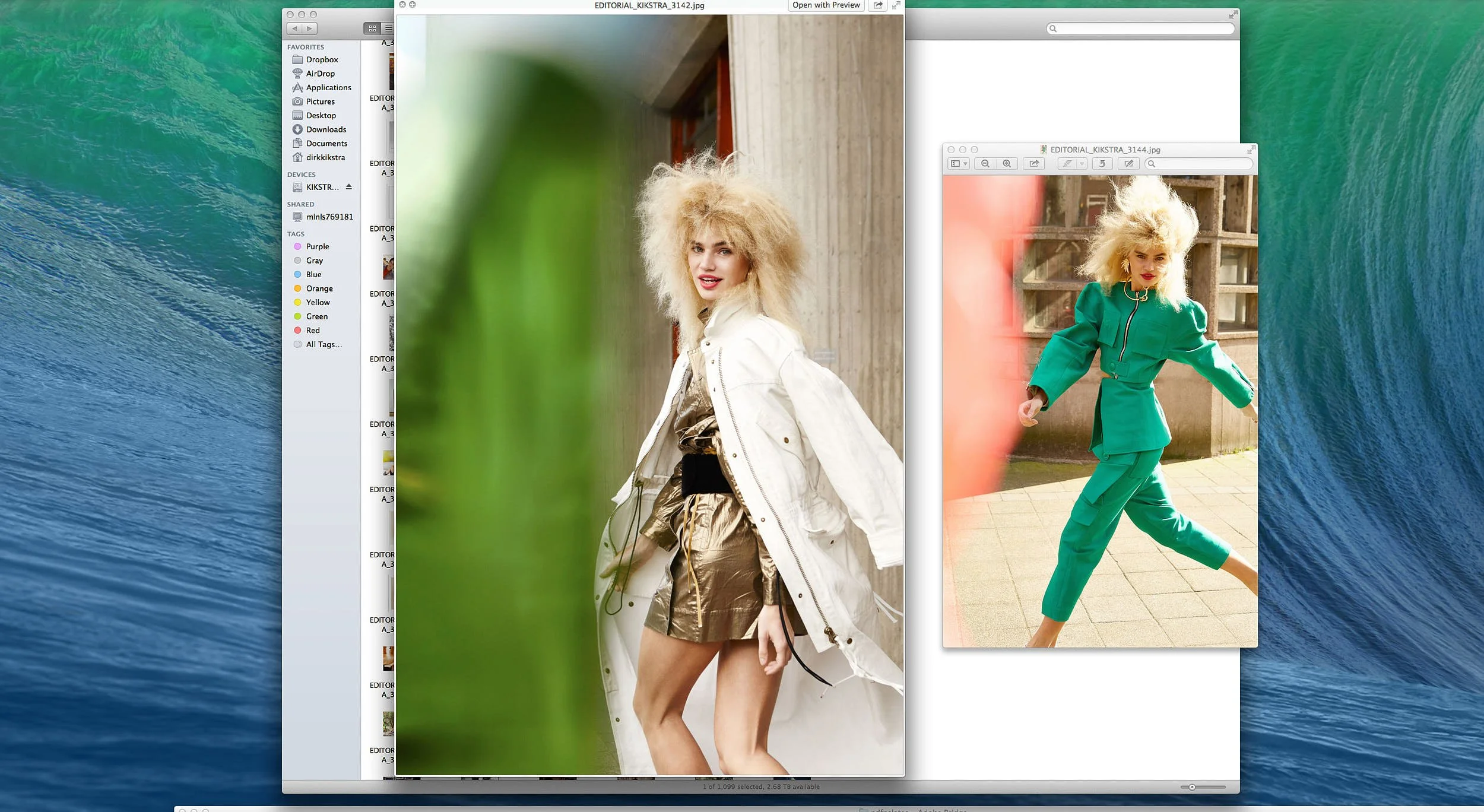
Task: Open the share menu in Preview toolbar
Action: (x=1034, y=164)
